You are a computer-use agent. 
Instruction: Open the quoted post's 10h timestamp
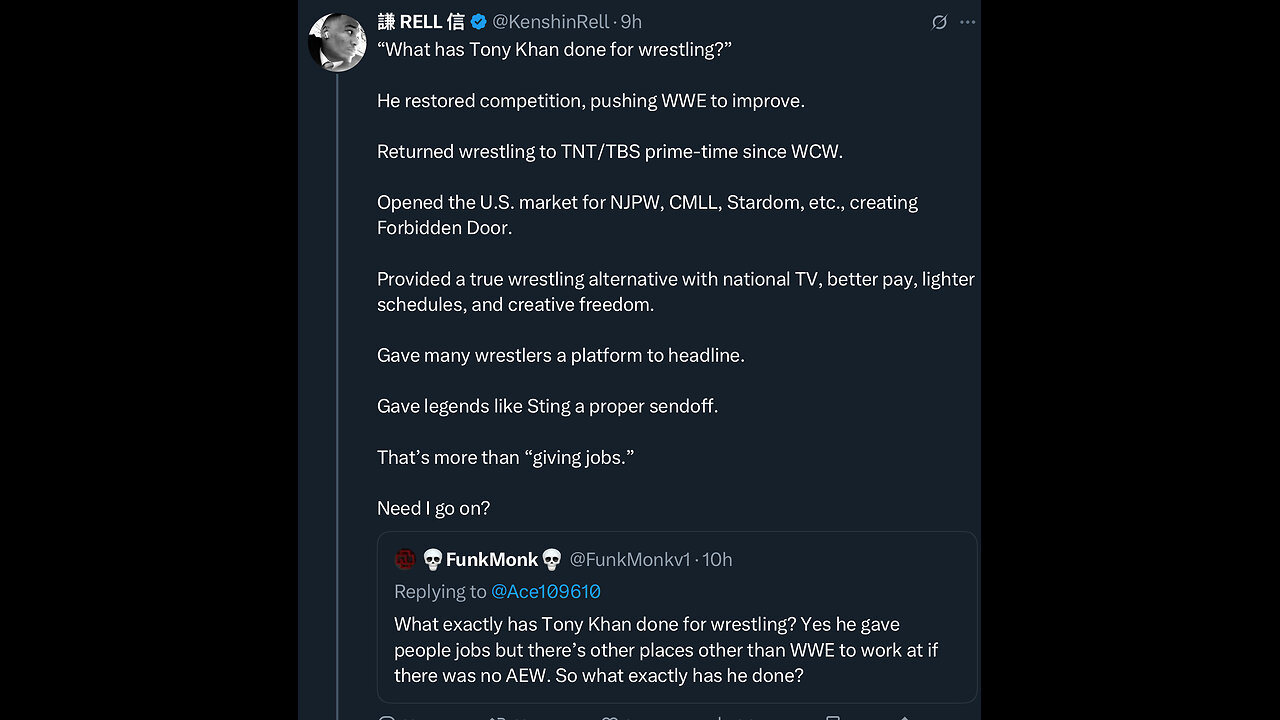[x=717, y=559]
